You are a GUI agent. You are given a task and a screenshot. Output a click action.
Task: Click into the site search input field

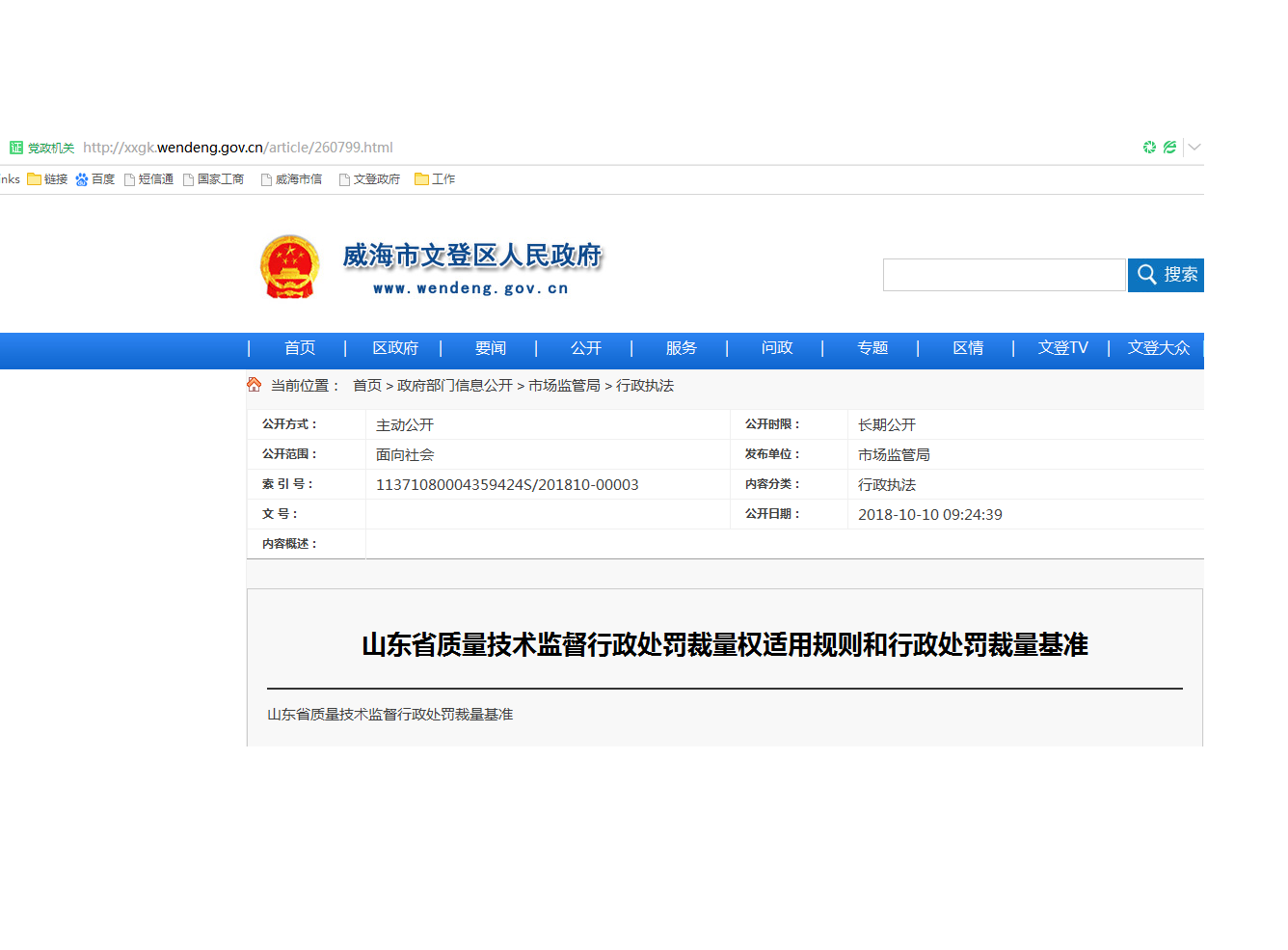[1004, 275]
